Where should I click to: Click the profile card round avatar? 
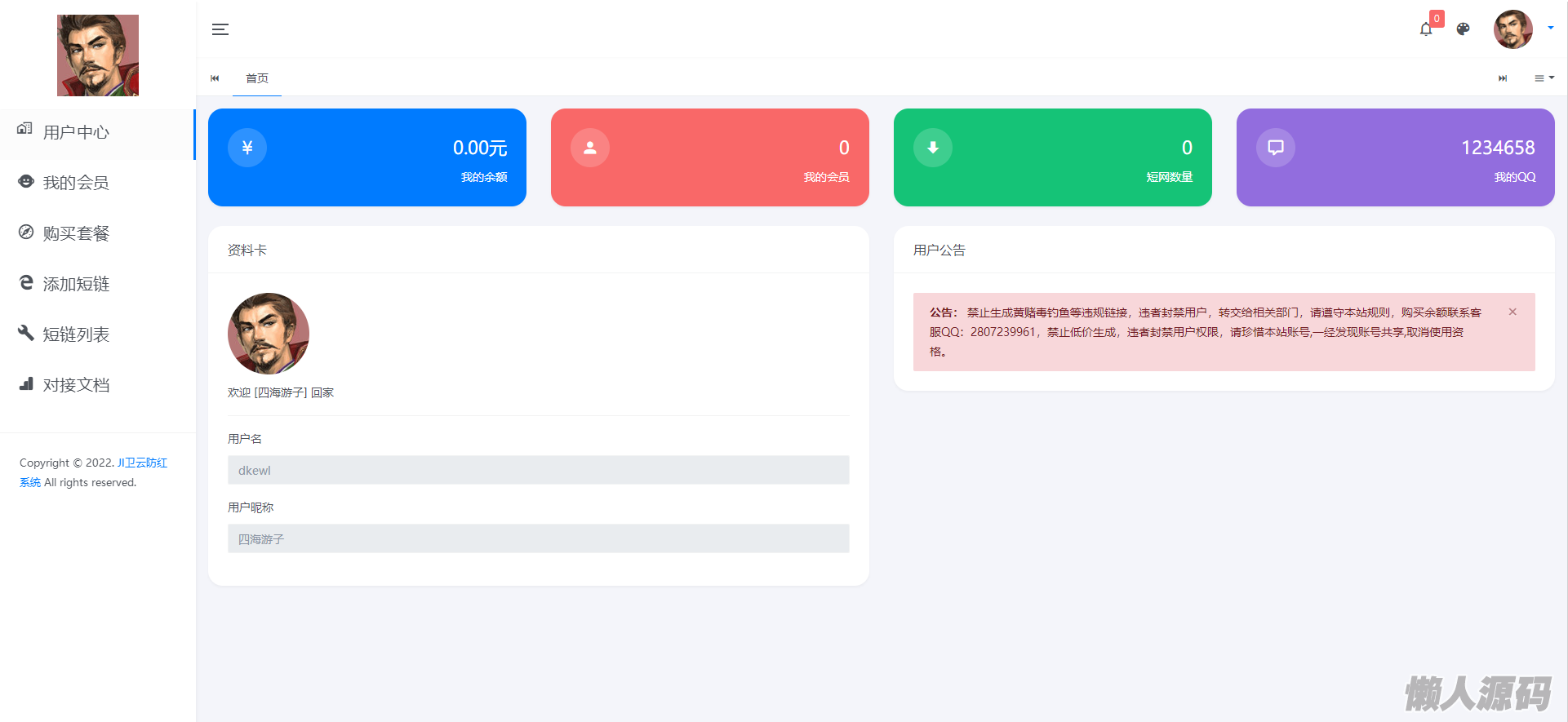click(269, 334)
